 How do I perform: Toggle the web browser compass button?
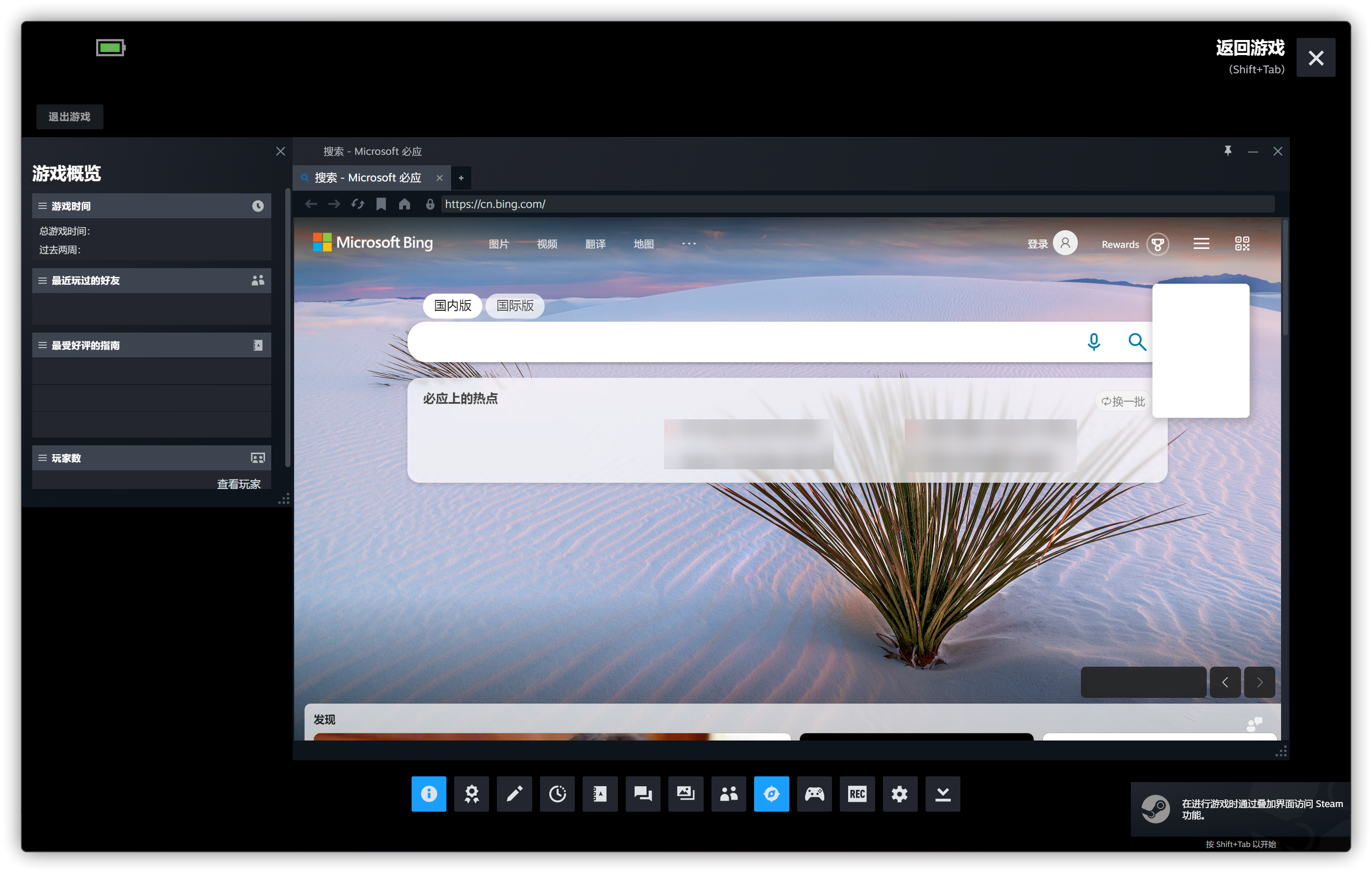click(771, 794)
